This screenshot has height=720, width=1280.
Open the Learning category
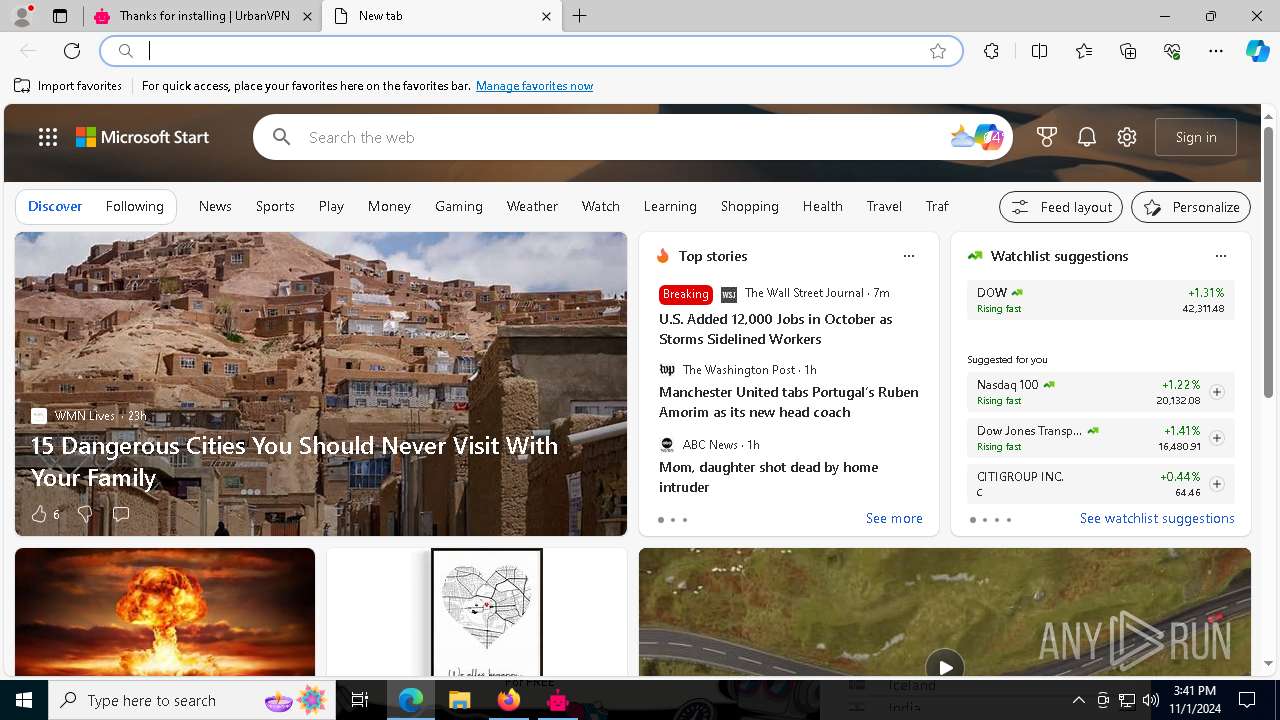tap(670, 206)
